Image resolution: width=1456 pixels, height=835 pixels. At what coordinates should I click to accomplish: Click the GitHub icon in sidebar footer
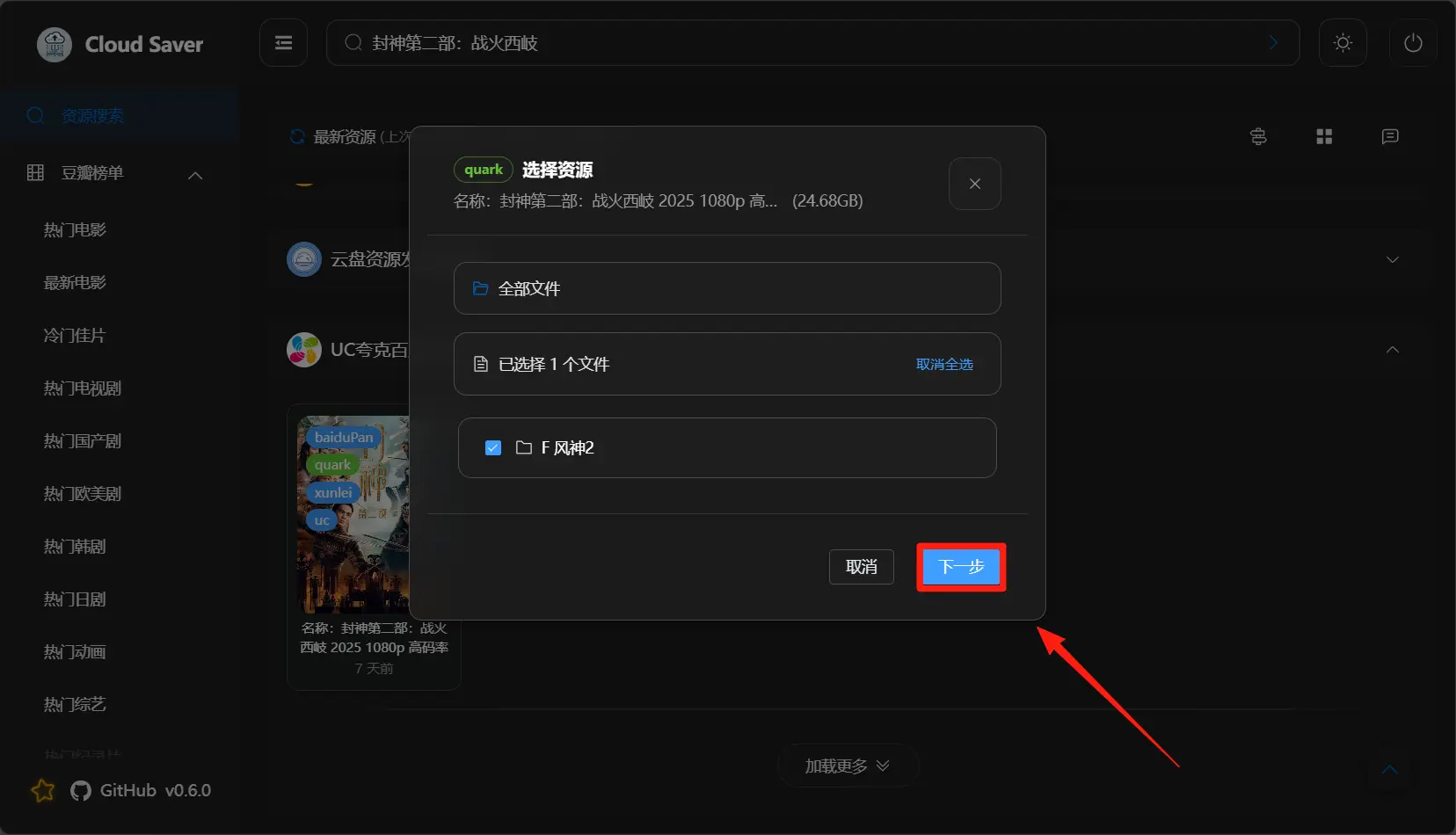point(81,790)
